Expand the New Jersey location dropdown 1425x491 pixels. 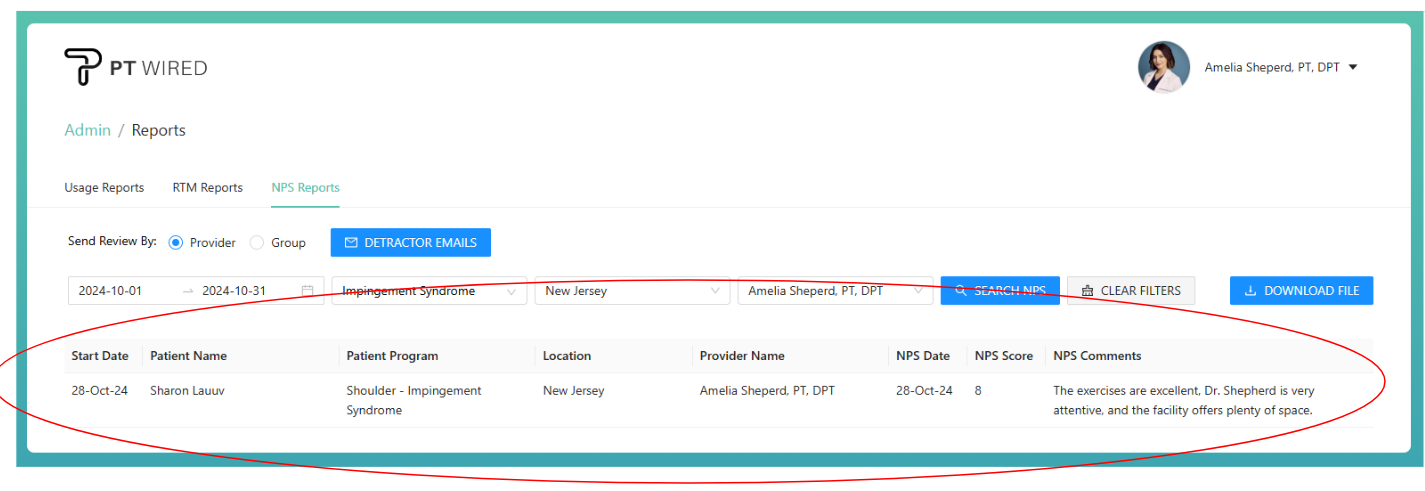click(632, 291)
